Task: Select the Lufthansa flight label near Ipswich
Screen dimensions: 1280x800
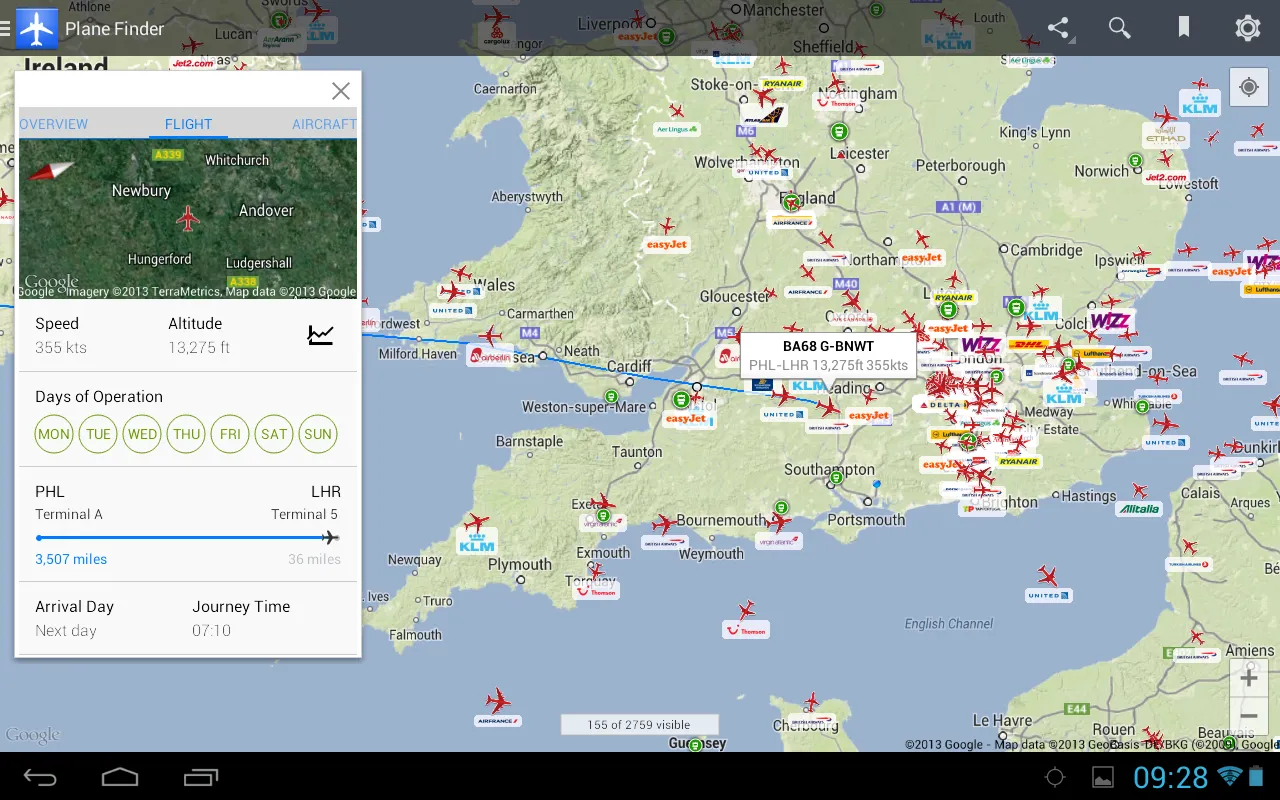Action: pyautogui.click(x=1261, y=290)
